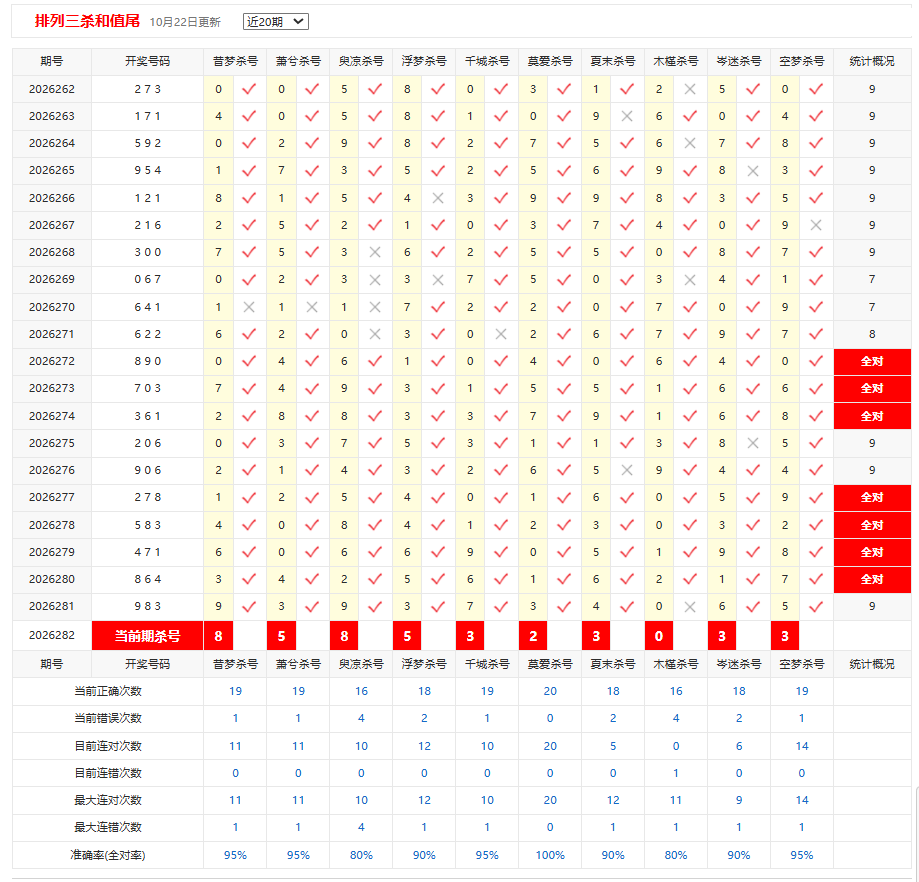Select the period number 2026262
Image resolution: width=919 pixels, height=882 pixels.
click(x=52, y=89)
